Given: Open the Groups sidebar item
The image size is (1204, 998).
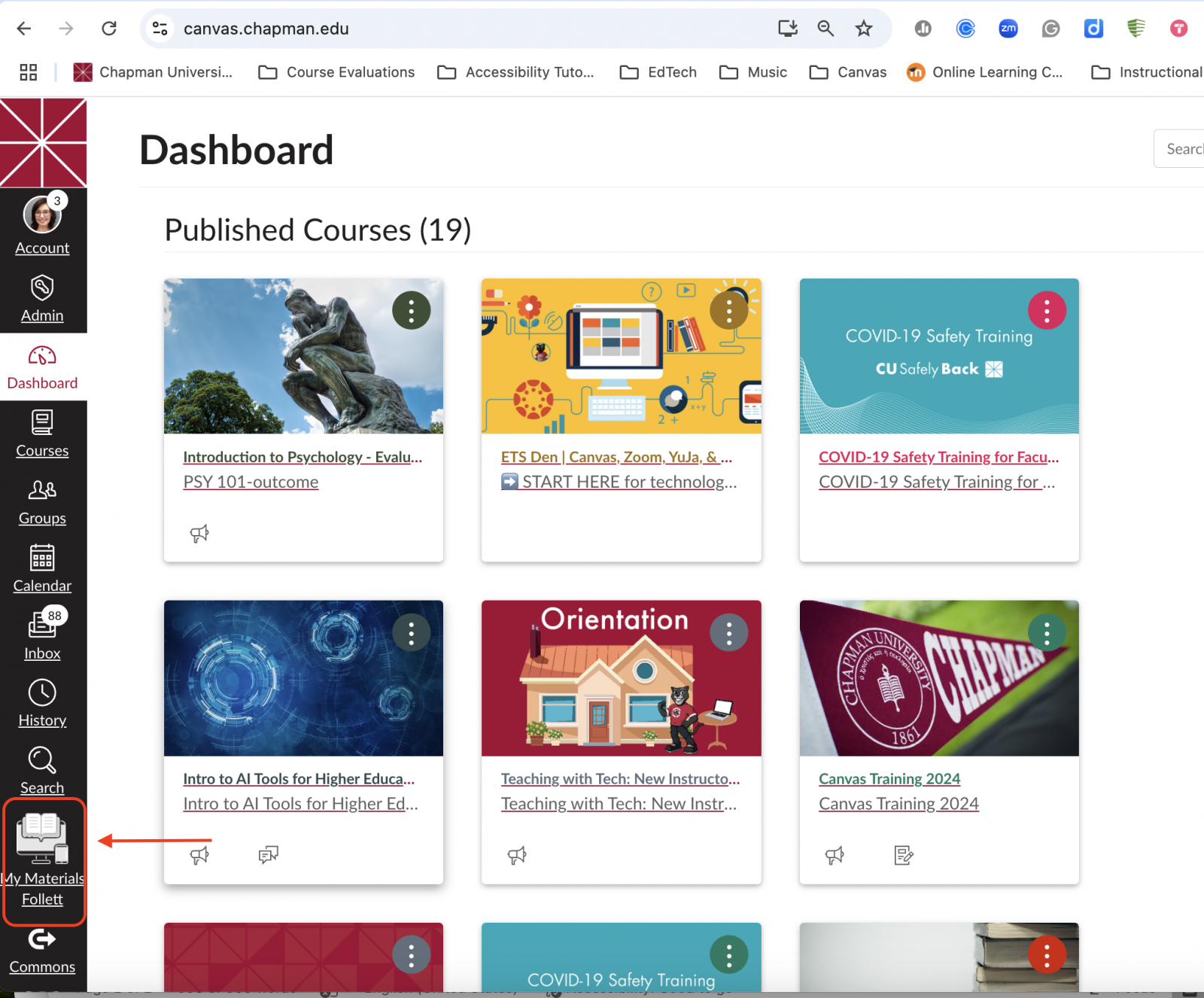Looking at the screenshot, I should pyautogui.click(x=42, y=502).
